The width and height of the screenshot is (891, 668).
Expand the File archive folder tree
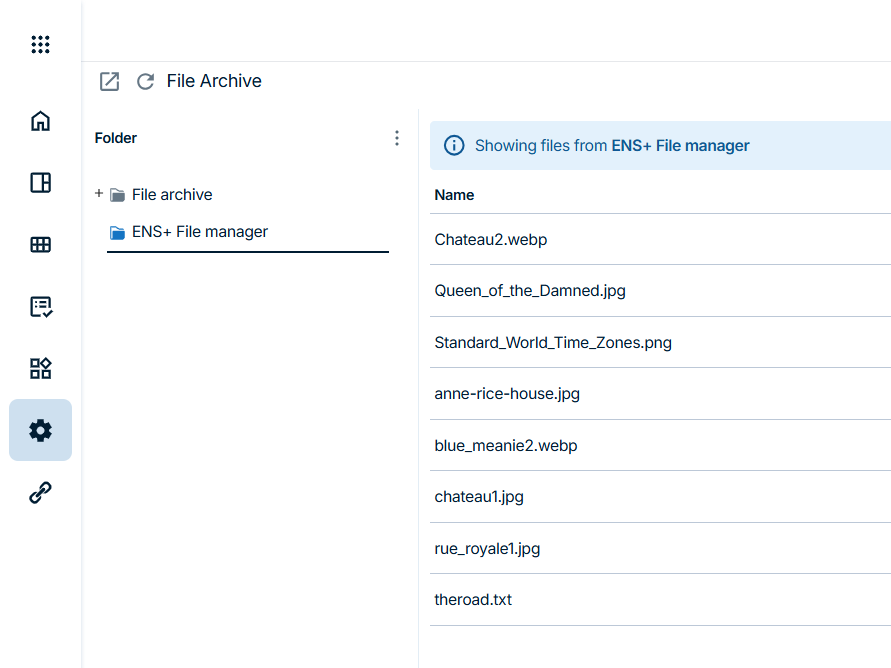[99, 193]
